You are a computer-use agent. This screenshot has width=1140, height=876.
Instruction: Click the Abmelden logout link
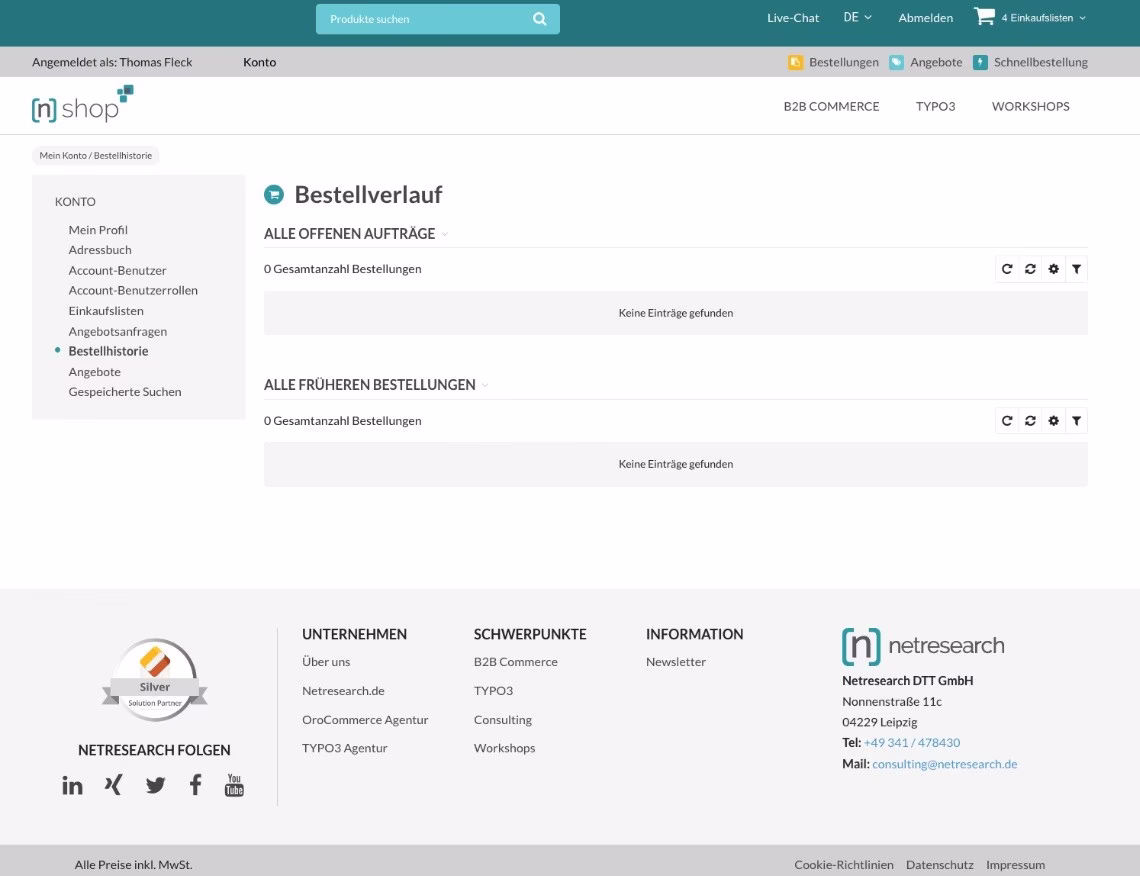(x=925, y=17)
